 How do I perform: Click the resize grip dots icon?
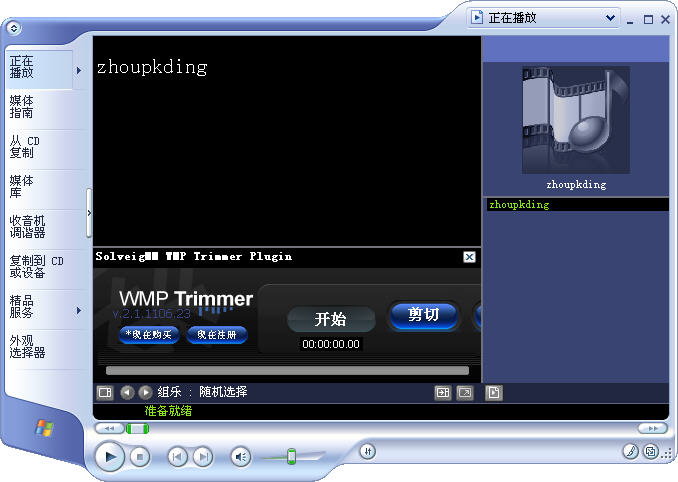tap(668, 453)
